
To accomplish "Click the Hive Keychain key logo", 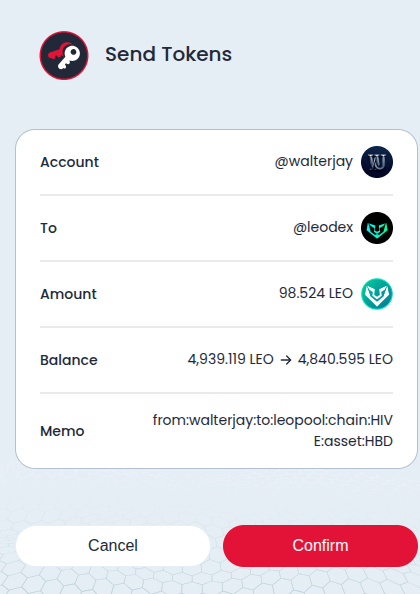I will pyautogui.click(x=64, y=55).
